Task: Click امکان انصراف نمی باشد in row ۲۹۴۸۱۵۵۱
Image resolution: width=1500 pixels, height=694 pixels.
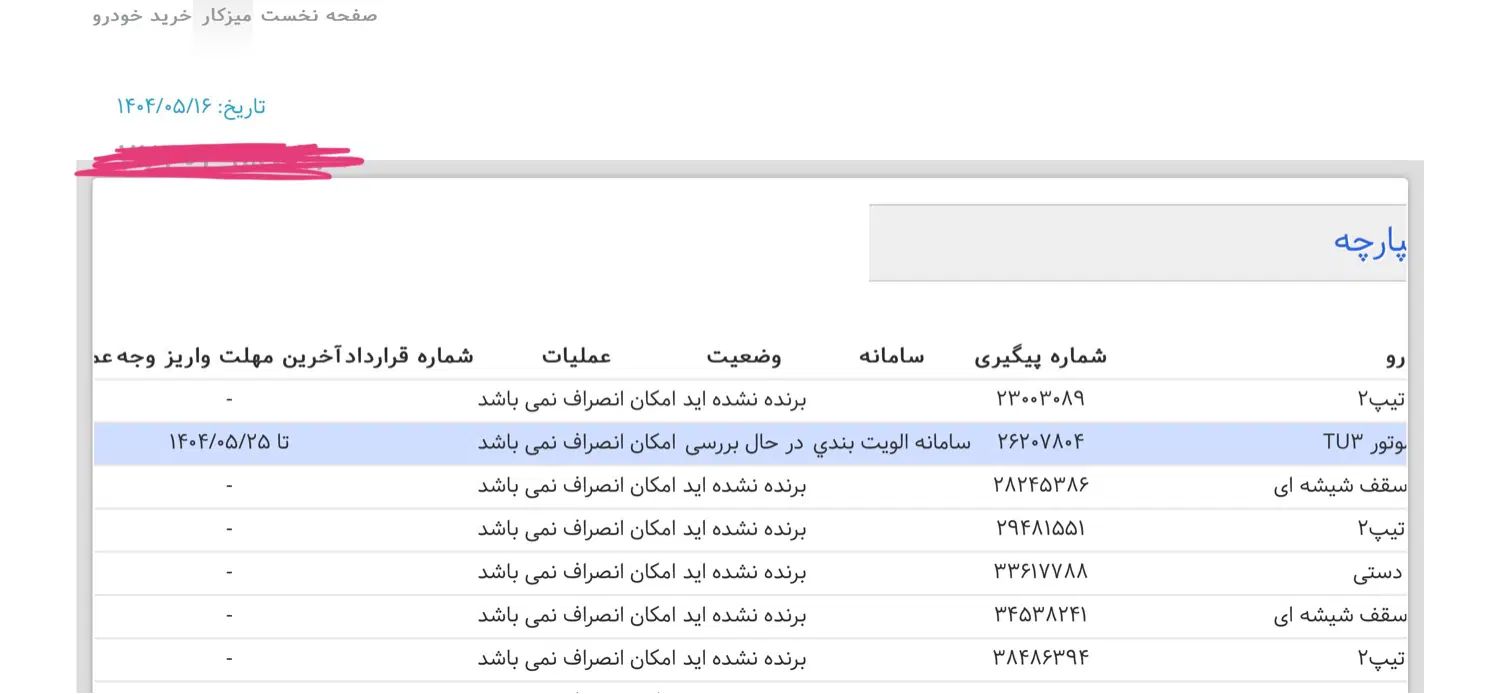Action: tap(576, 528)
